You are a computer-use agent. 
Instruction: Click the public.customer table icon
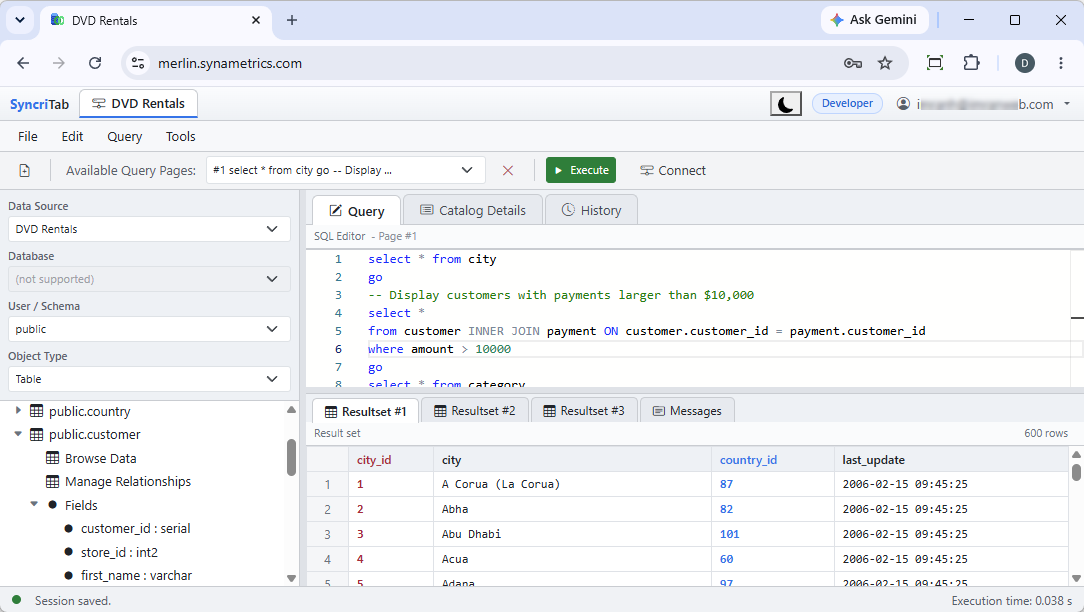pyautogui.click(x=37, y=435)
